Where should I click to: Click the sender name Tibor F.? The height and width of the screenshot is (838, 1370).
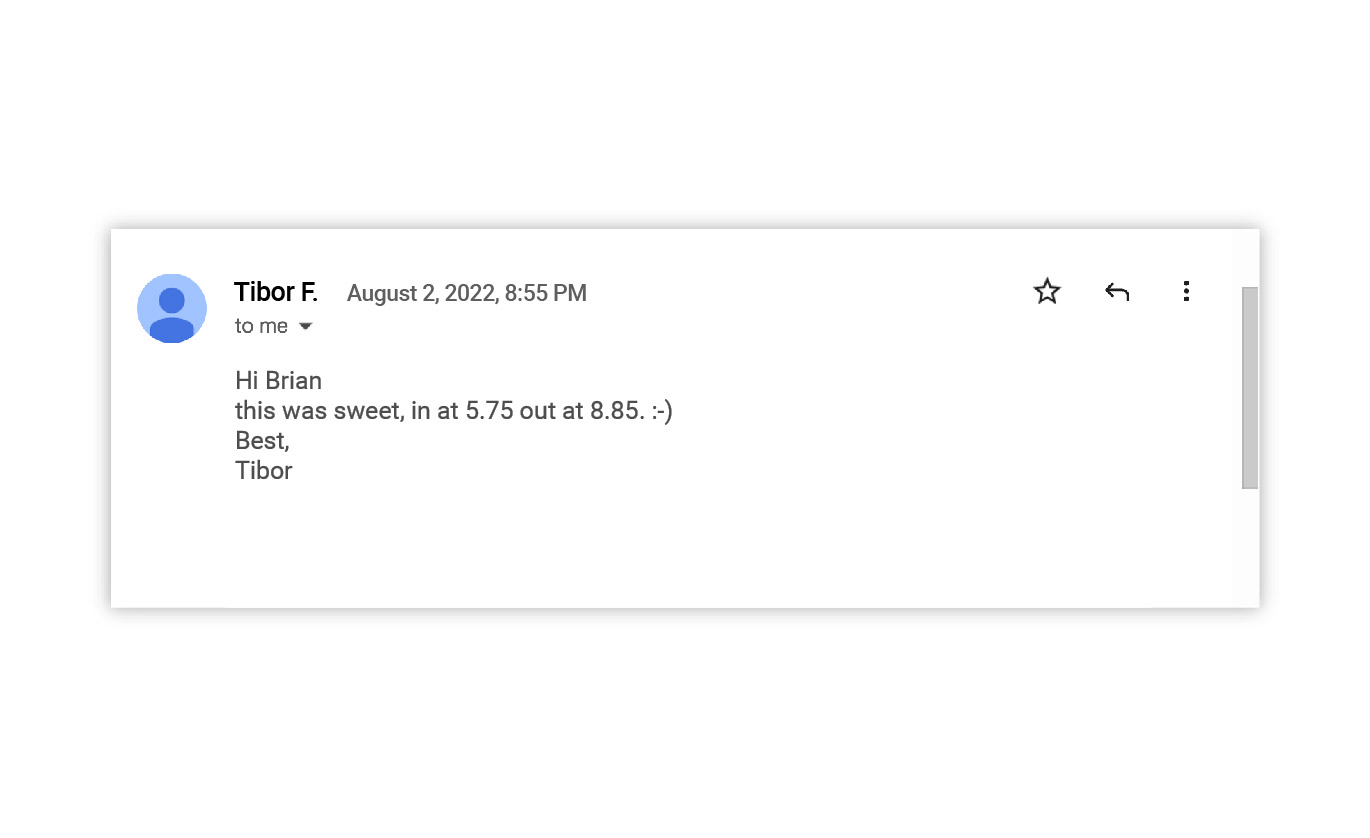(x=275, y=292)
